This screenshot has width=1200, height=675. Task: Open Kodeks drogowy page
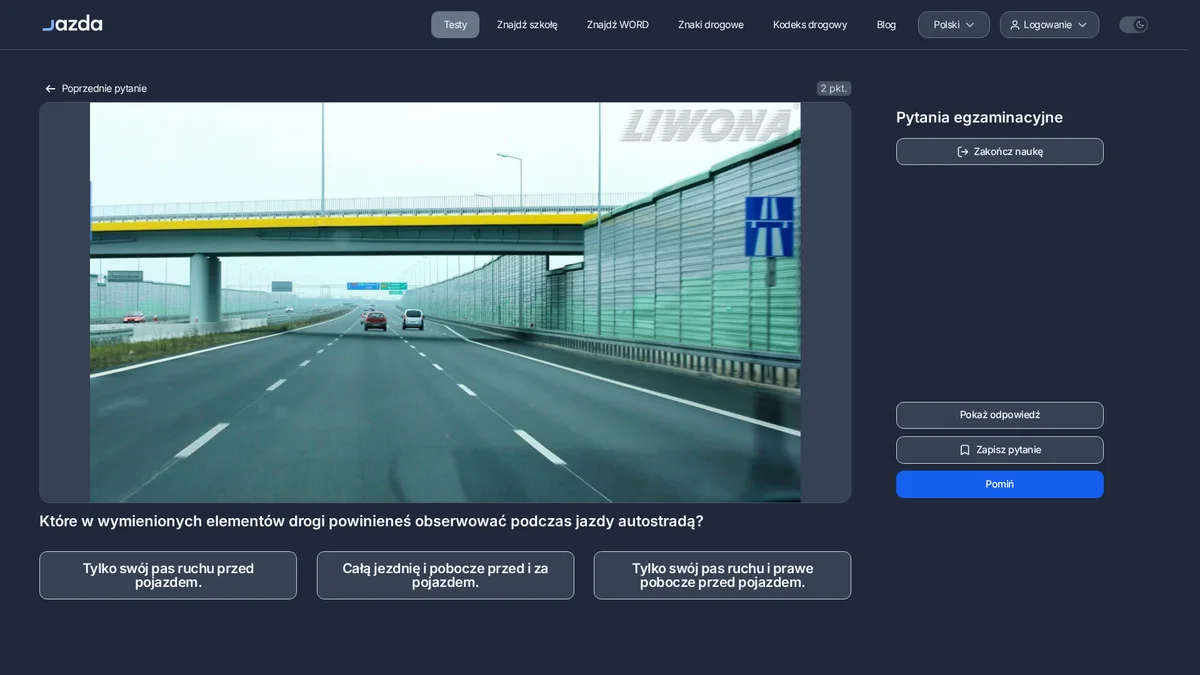(810, 25)
